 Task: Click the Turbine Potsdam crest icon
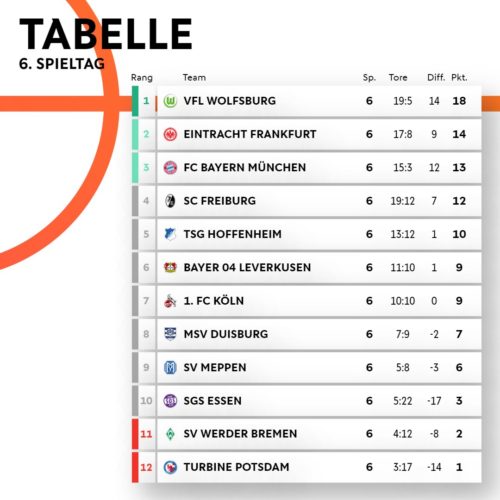pyautogui.click(x=170, y=467)
